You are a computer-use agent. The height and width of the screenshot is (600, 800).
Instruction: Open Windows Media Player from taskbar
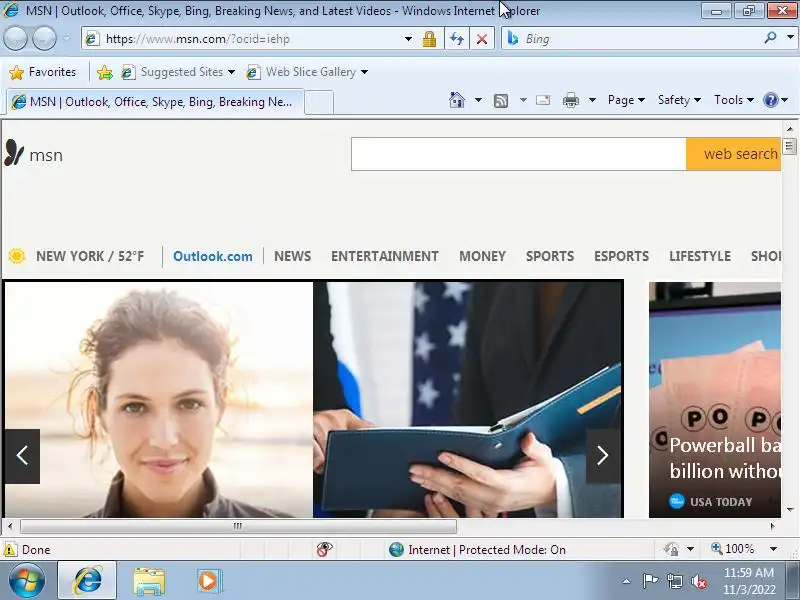209,581
